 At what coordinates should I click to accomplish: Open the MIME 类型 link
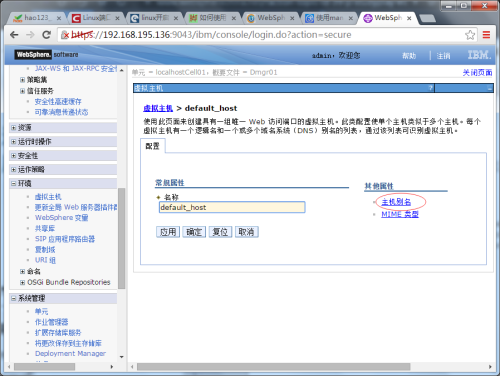tap(400, 214)
